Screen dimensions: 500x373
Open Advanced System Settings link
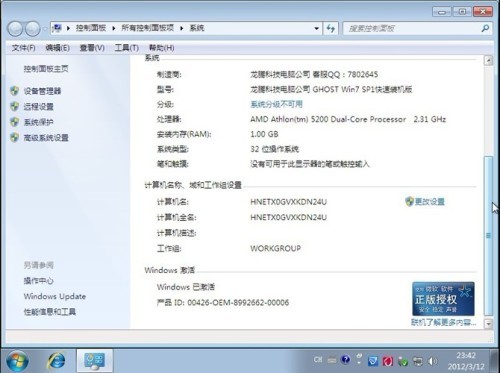coord(46,138)
